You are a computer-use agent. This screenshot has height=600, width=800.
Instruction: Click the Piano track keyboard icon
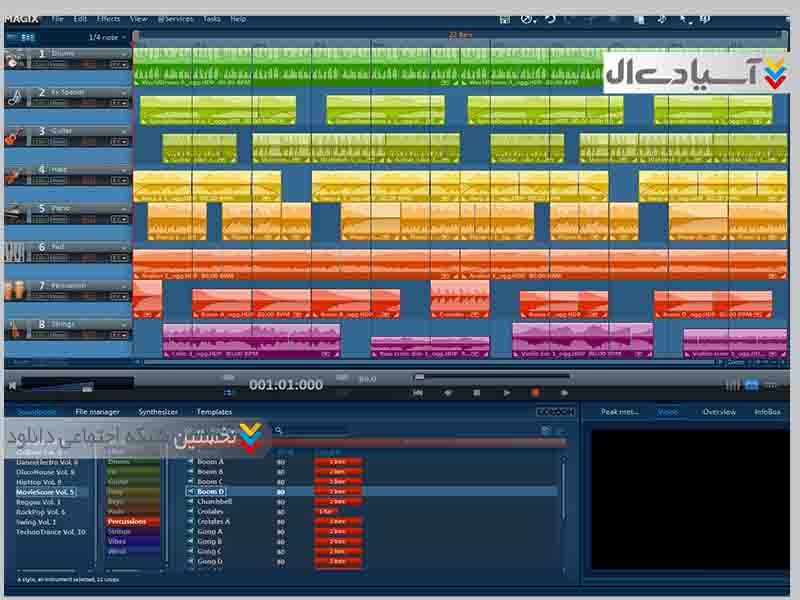click(x=14, y=213)
